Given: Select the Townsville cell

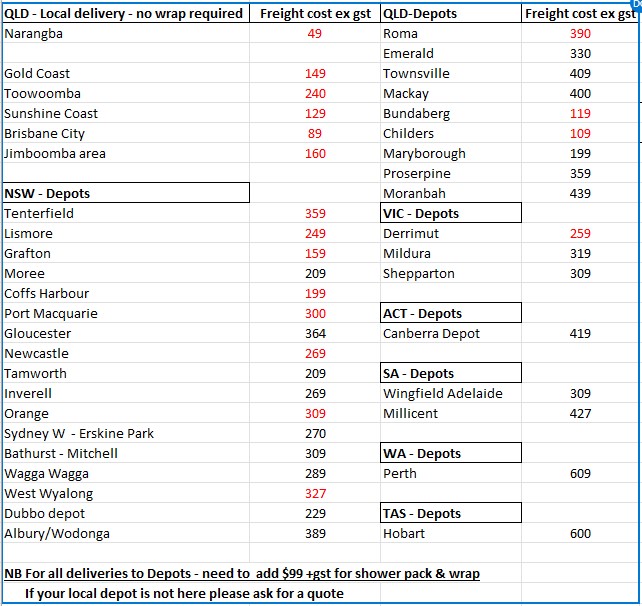Looking at the screenshot, I should click(451, 73).
